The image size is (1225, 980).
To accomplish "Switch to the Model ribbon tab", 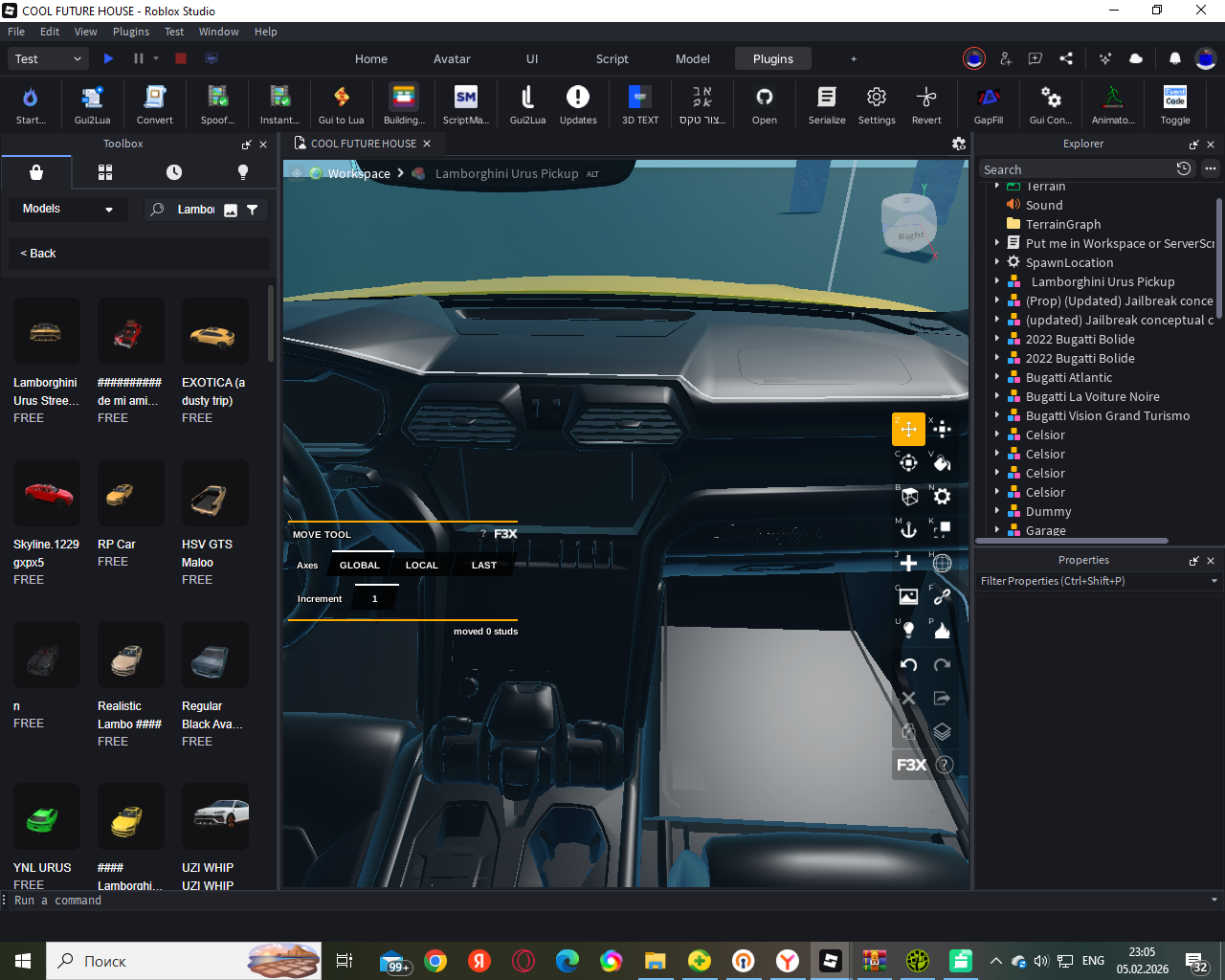I will click(x=692, y=58).
